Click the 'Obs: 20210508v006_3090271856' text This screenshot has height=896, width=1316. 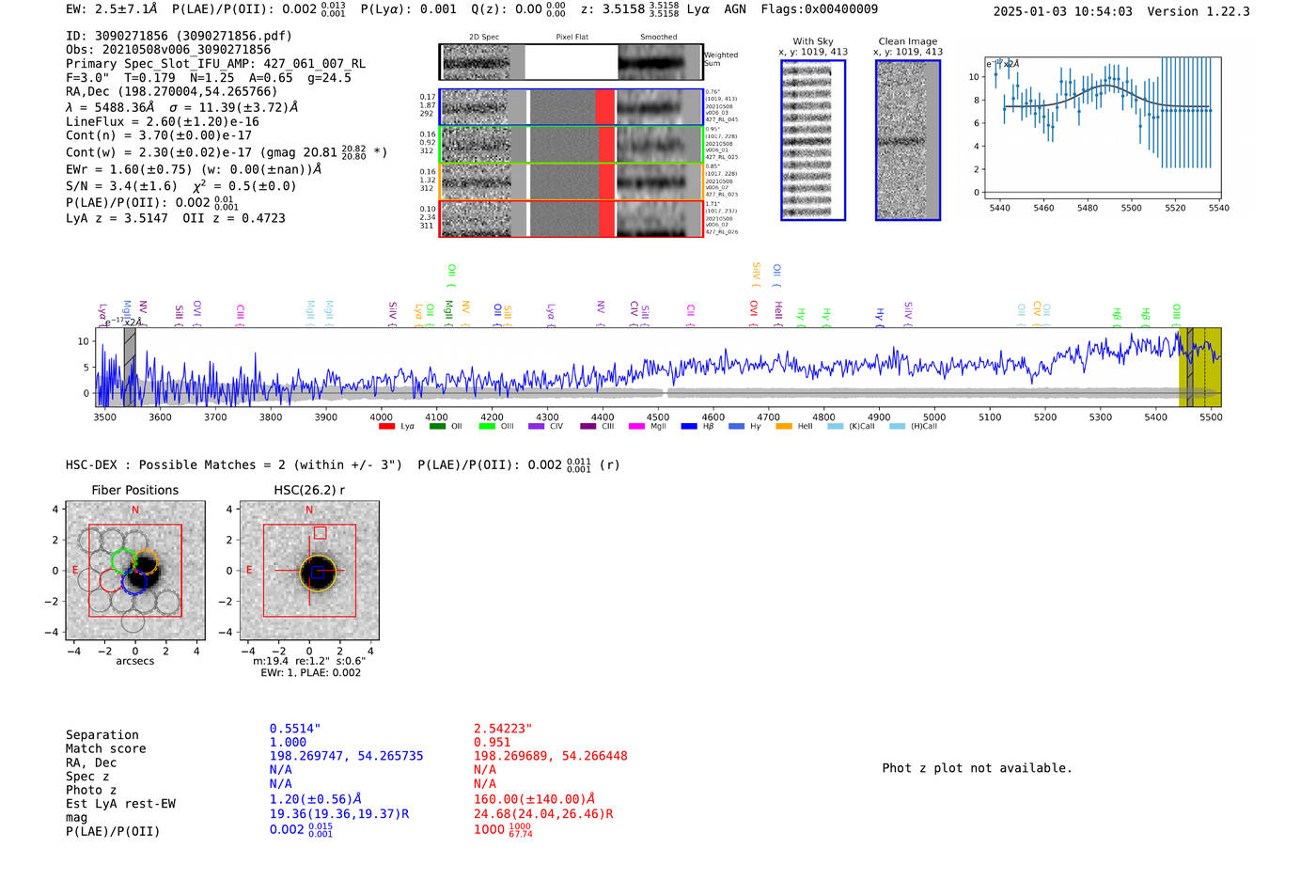pyautogui.click(x=168, y=50)
